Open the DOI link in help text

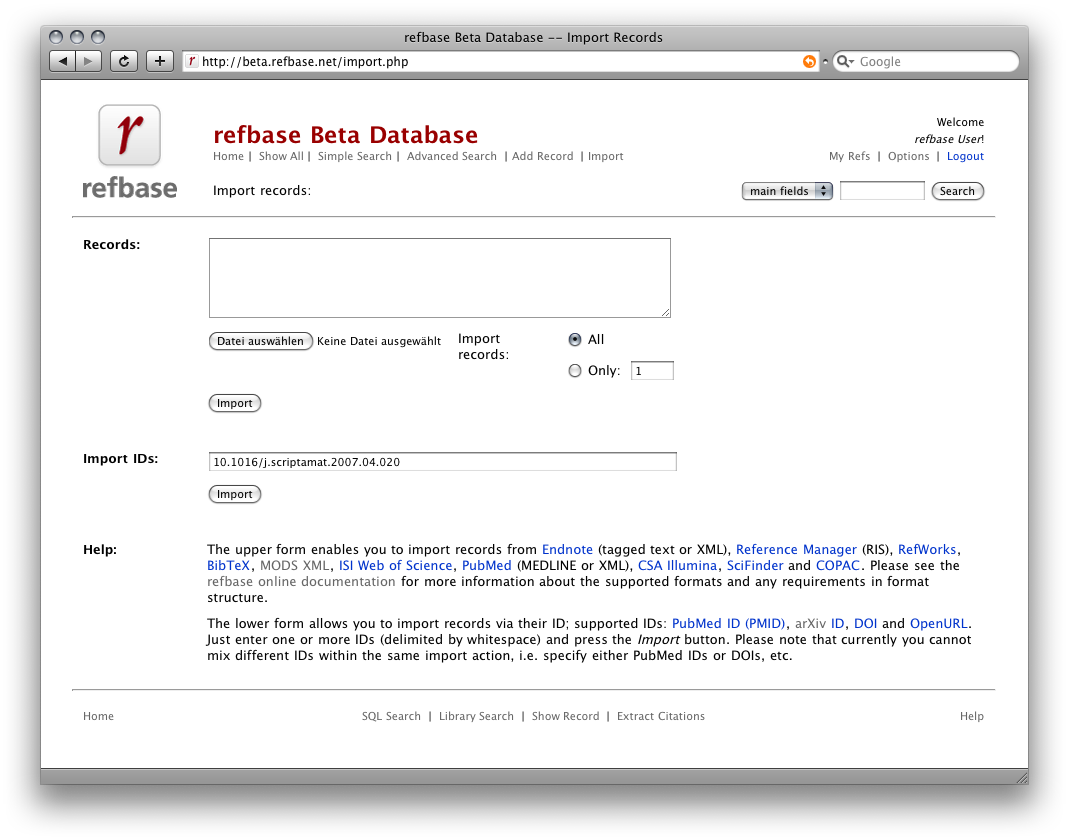(865, 623)
